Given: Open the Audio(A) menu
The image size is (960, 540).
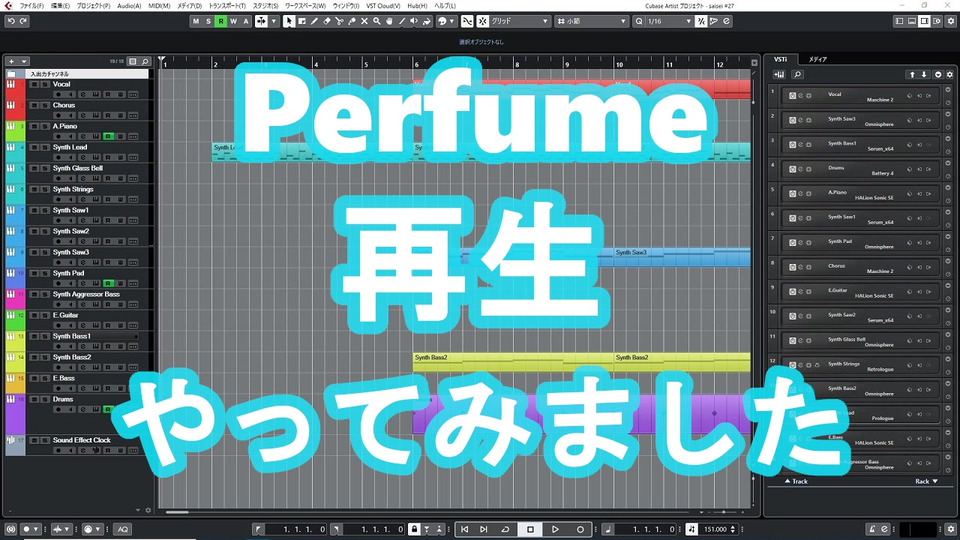Looking at the screenshot, I should click(x=129, y=6).
